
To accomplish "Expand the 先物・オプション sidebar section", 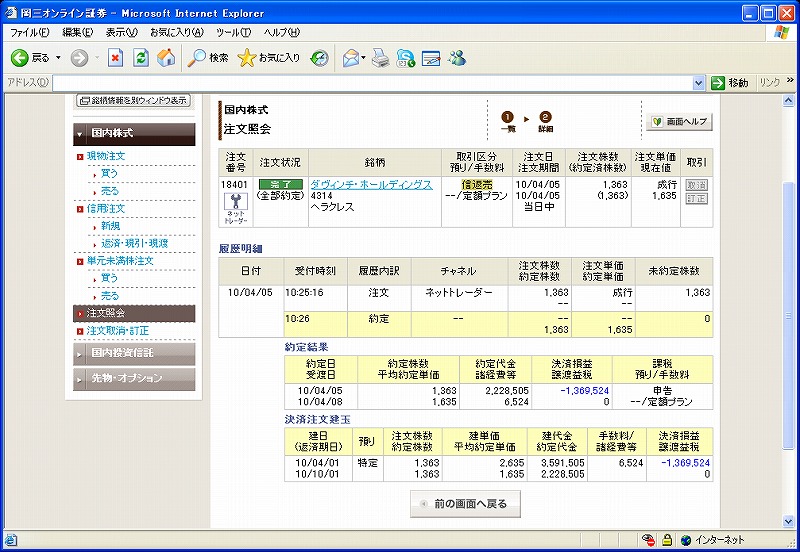I will click(134, 379).
